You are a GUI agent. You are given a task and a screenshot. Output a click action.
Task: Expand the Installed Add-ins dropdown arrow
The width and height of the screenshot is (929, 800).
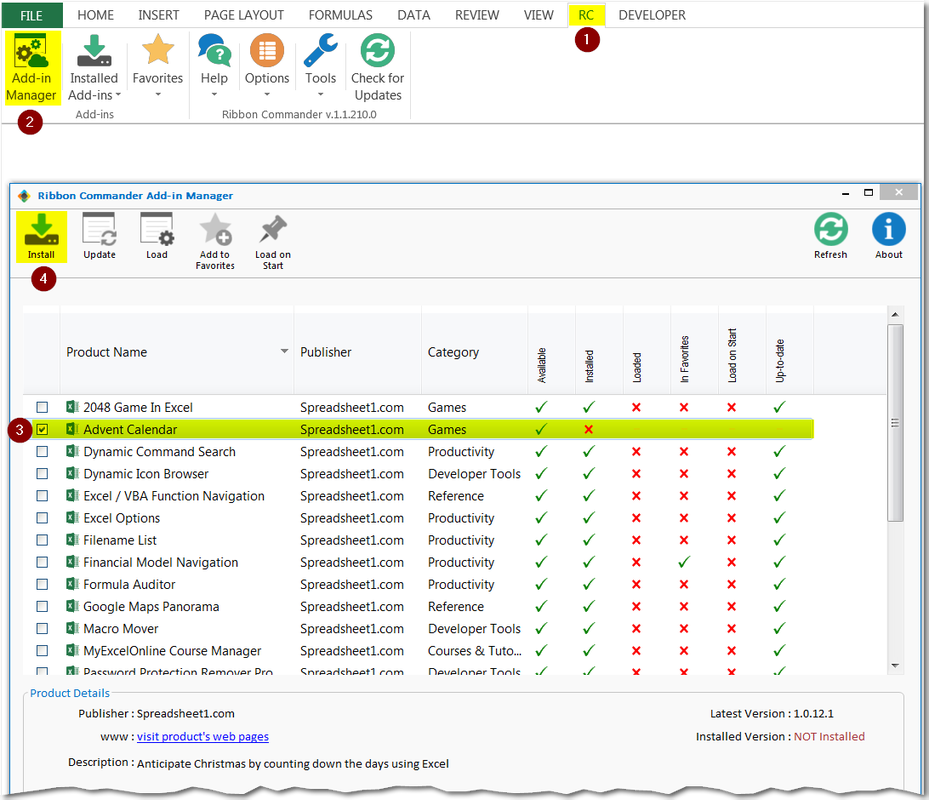[x=118, y=95]
